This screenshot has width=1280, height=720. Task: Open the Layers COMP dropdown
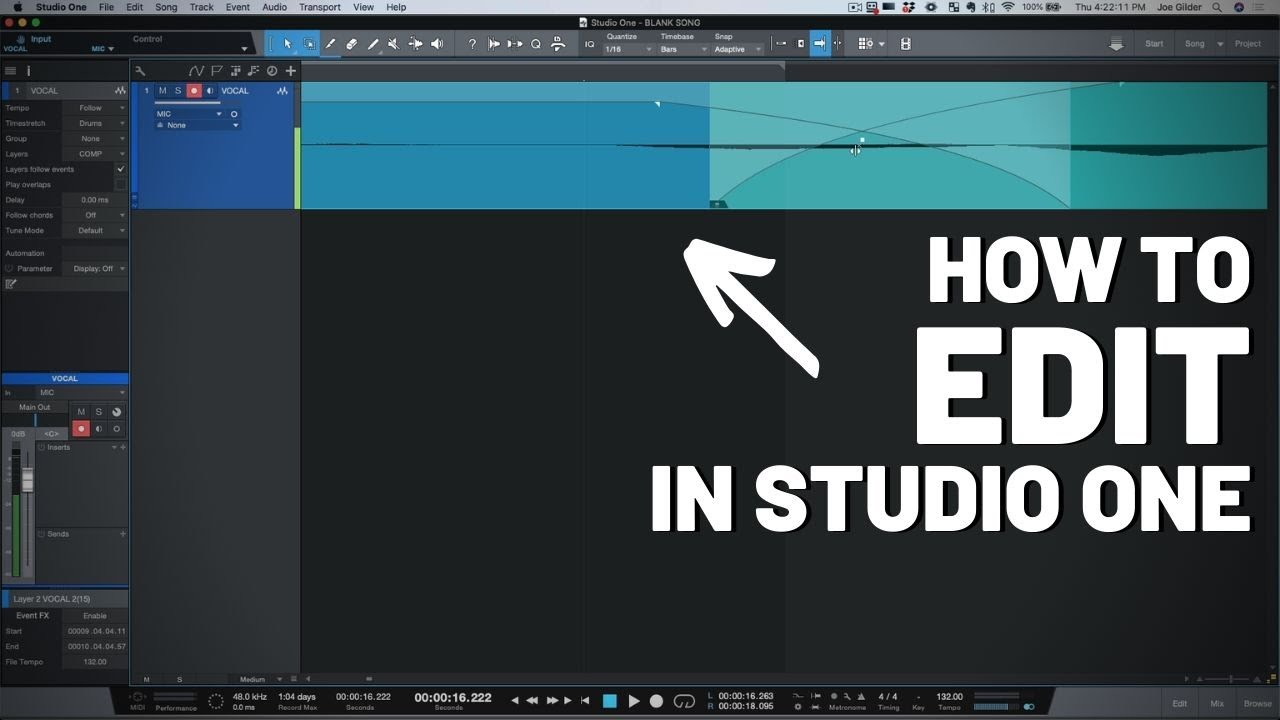(95, 154)
